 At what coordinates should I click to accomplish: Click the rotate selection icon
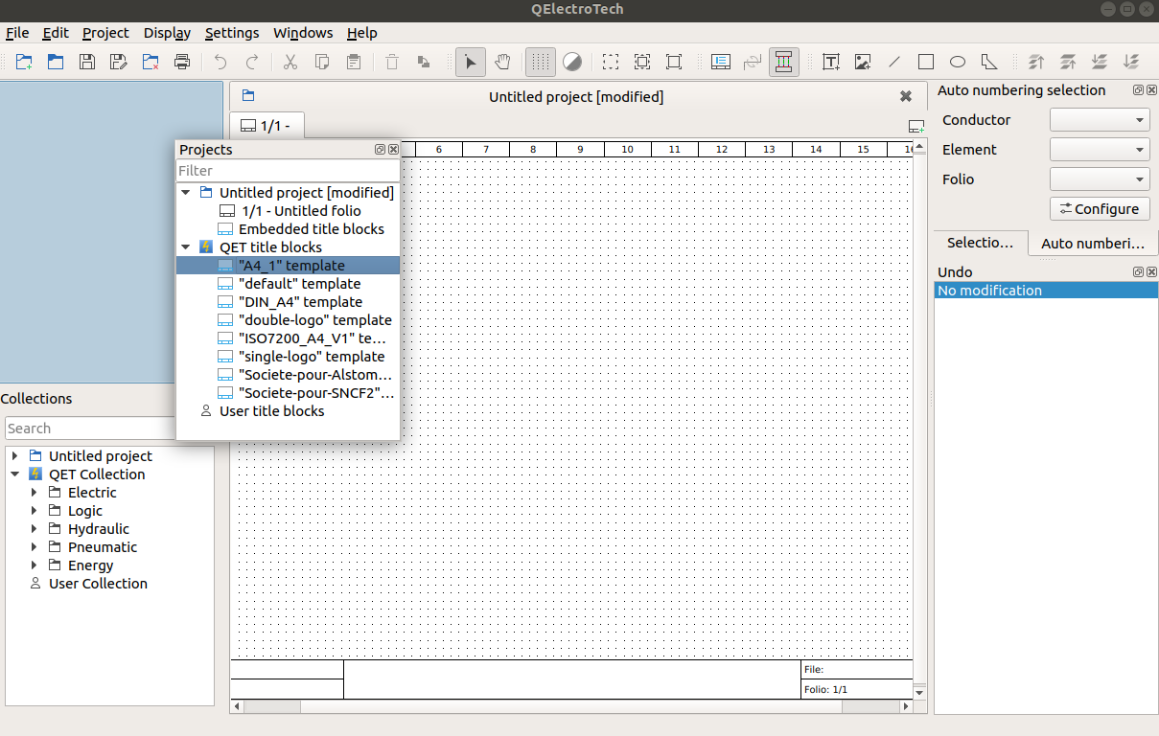[x=424, y=62]
